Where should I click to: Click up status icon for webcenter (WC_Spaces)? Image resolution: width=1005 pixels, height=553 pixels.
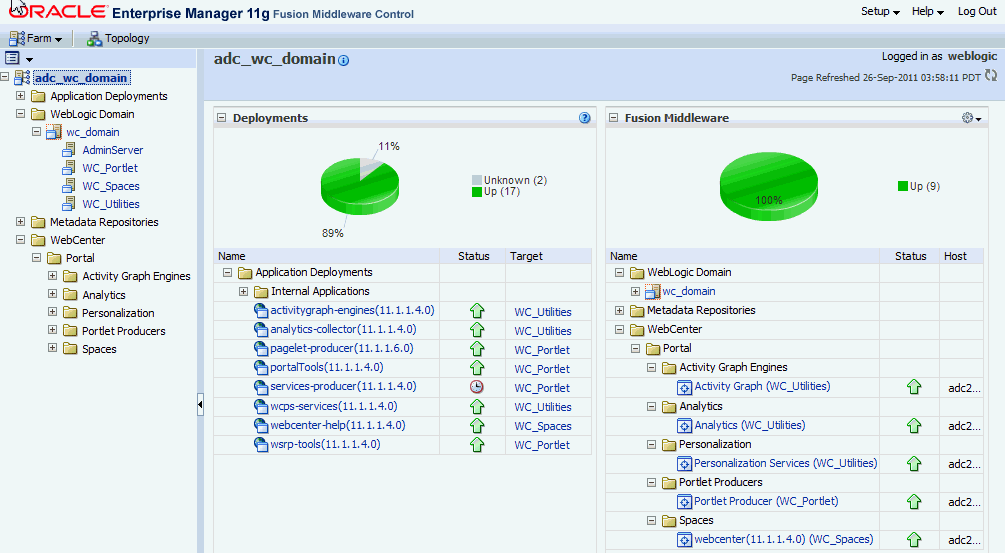pos(914,540)
